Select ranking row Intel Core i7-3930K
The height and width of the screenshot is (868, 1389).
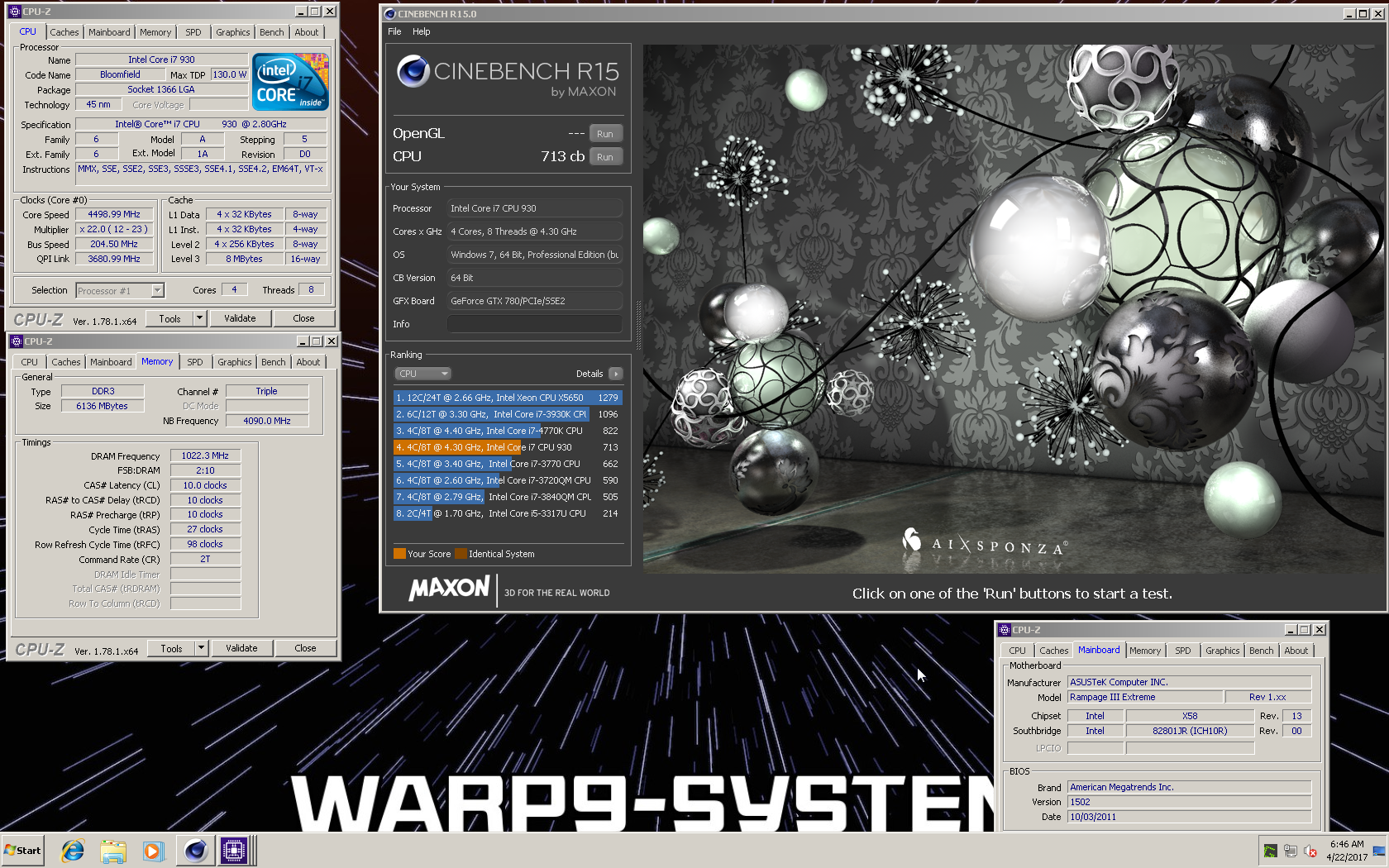tap(508, 414)
